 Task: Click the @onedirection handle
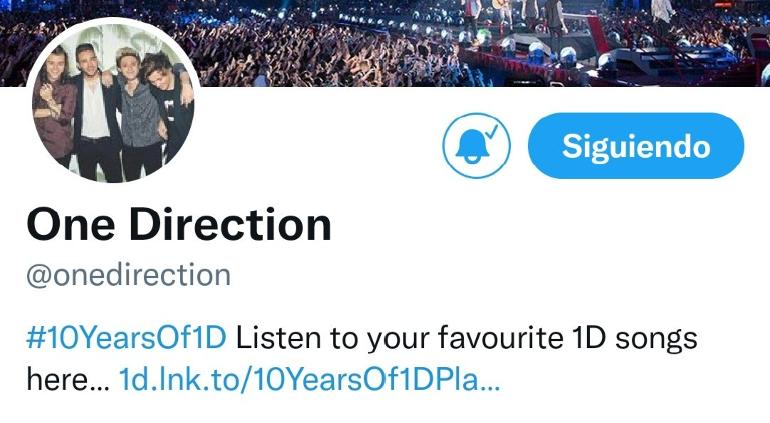[129, 275]
